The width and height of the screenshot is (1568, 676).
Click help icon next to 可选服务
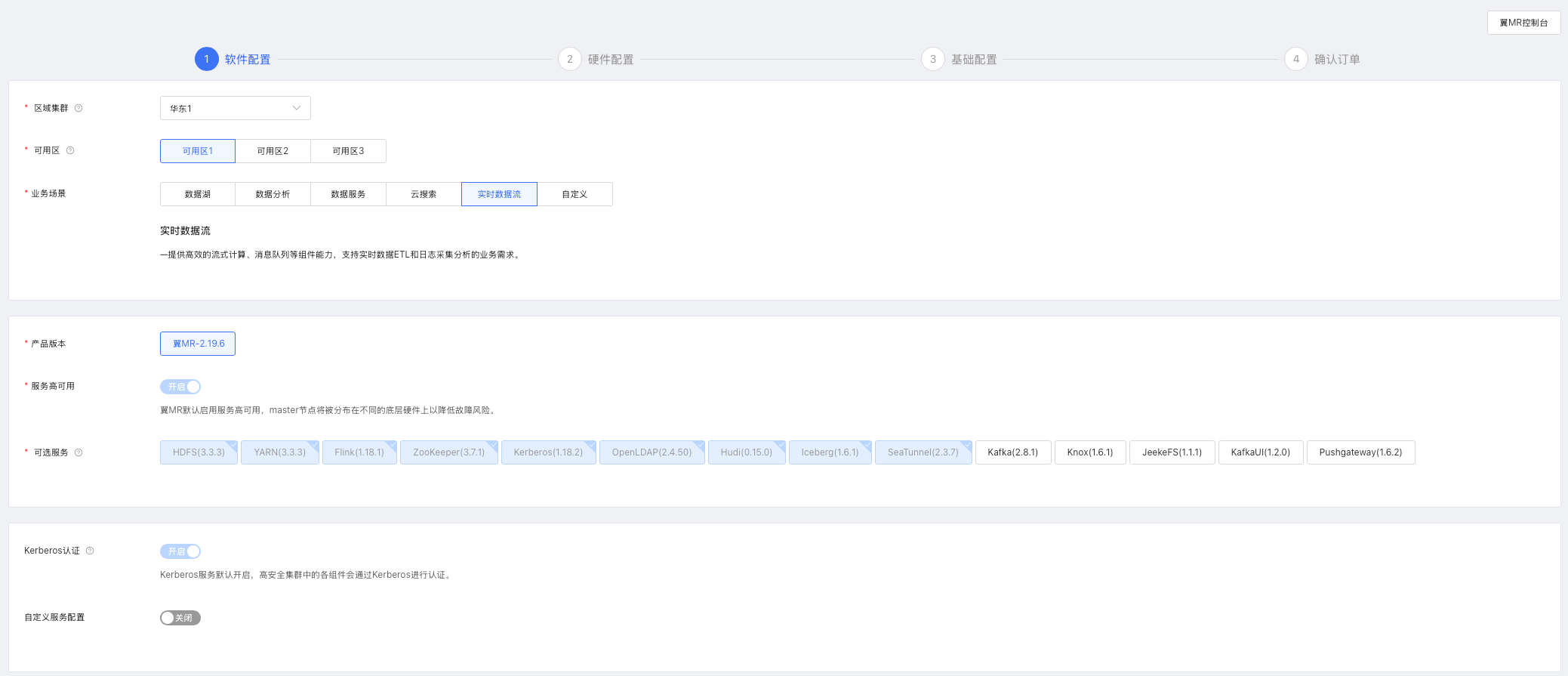click(x=79, y=452)
